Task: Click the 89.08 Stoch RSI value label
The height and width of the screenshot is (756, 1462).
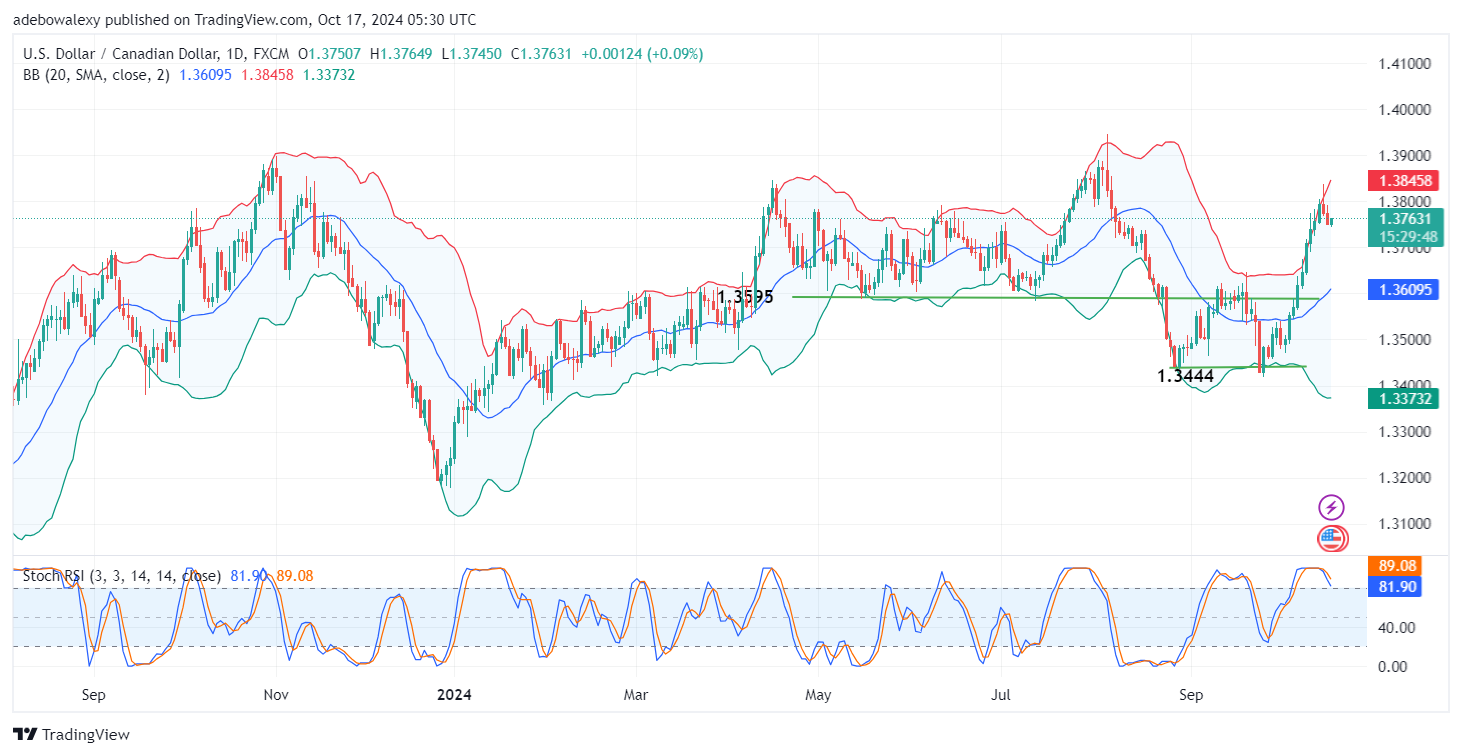Action: (1397, 566)
